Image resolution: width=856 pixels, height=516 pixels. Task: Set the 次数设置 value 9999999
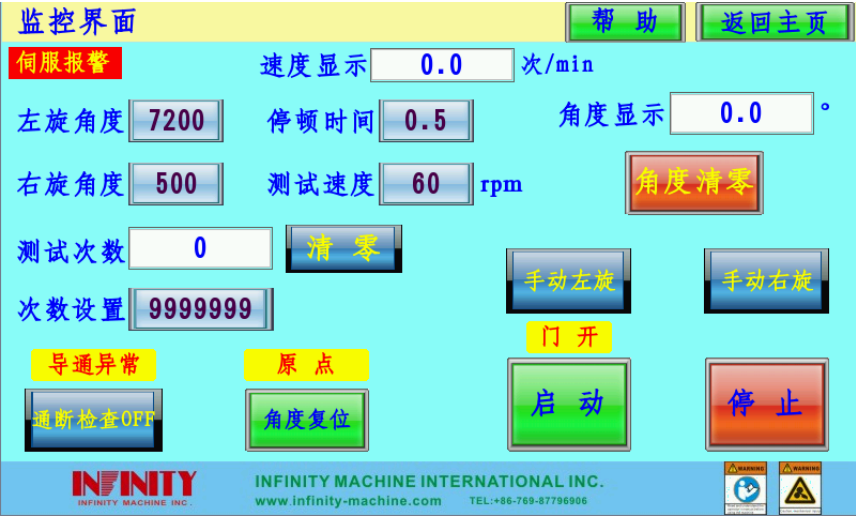(201, 309)
